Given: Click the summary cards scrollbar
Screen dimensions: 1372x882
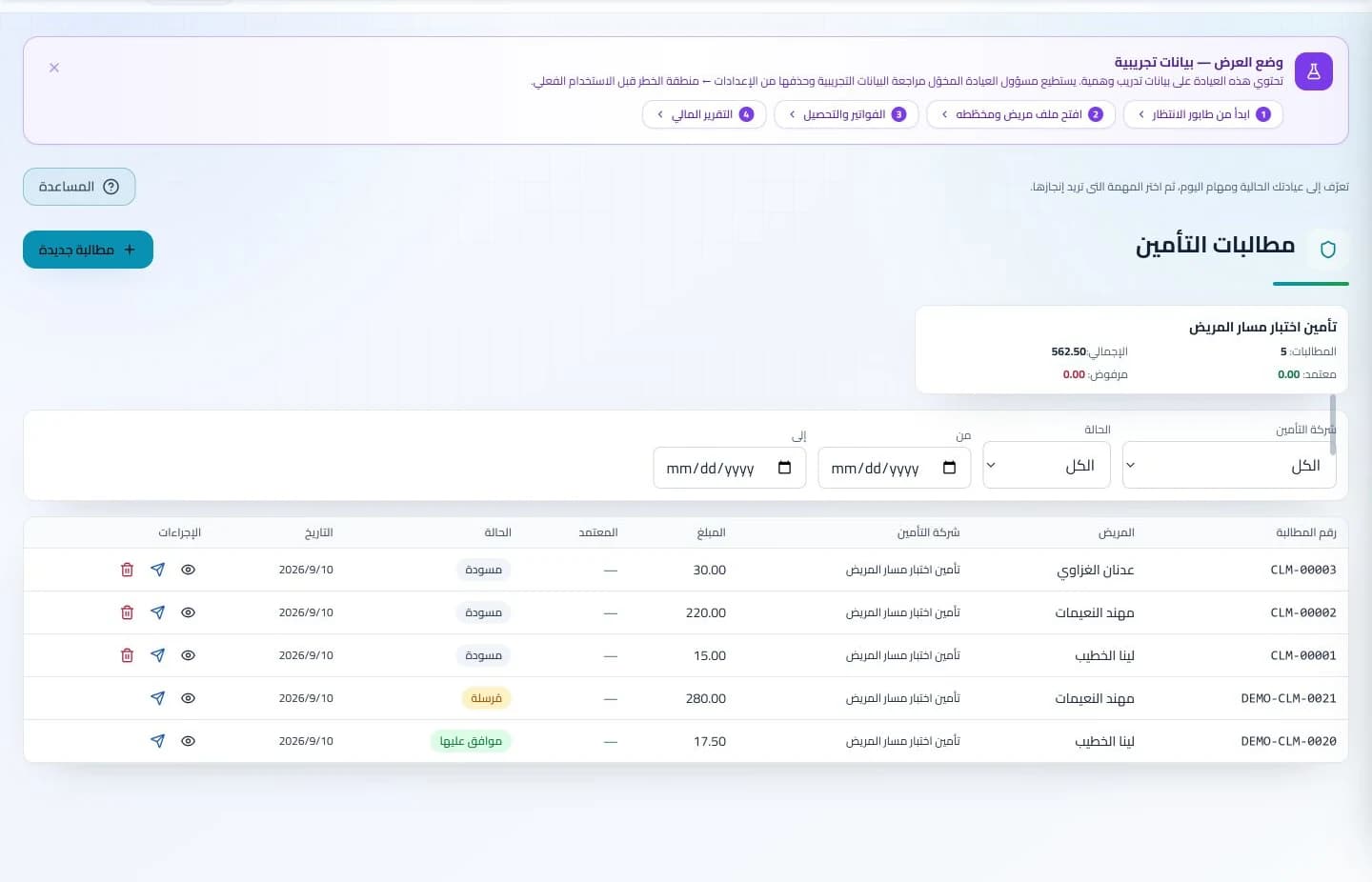Looking at the screenshot, I should point(1333,425).
